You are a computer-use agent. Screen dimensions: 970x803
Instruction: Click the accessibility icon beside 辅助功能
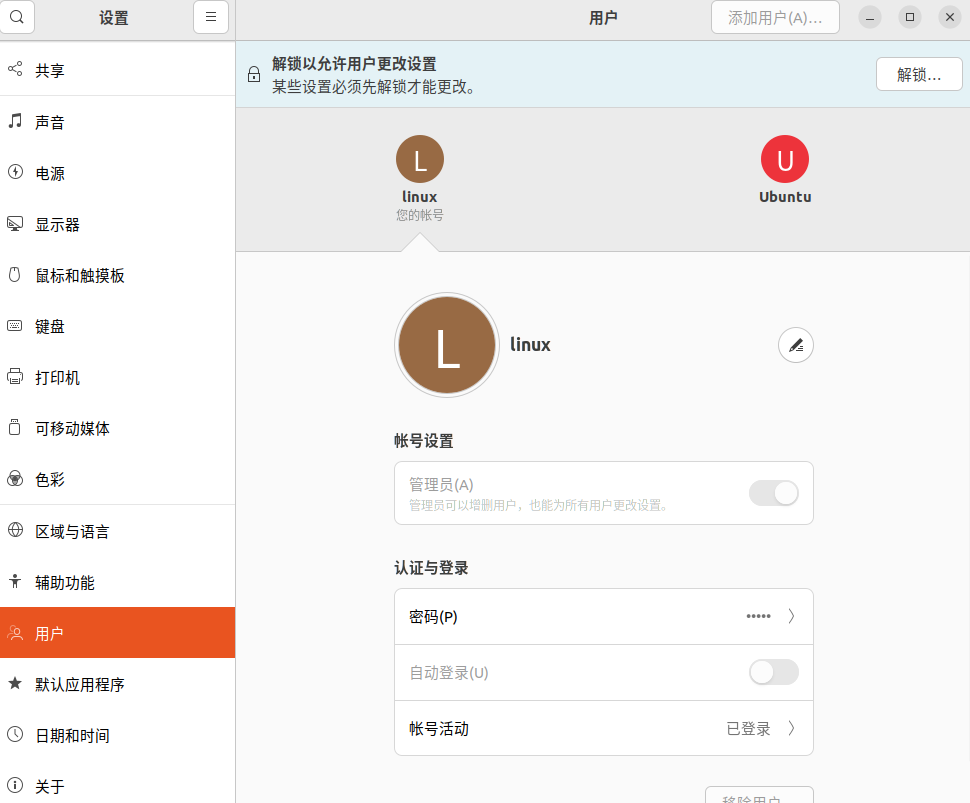click(15, 581)
